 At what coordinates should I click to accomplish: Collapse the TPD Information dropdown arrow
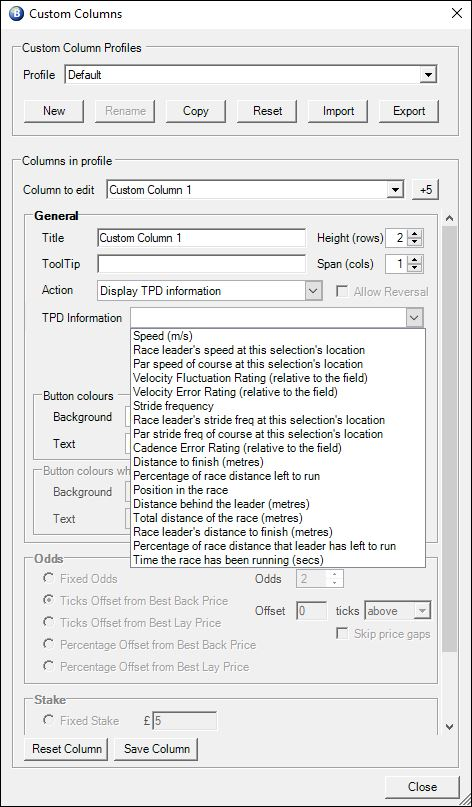415,318
